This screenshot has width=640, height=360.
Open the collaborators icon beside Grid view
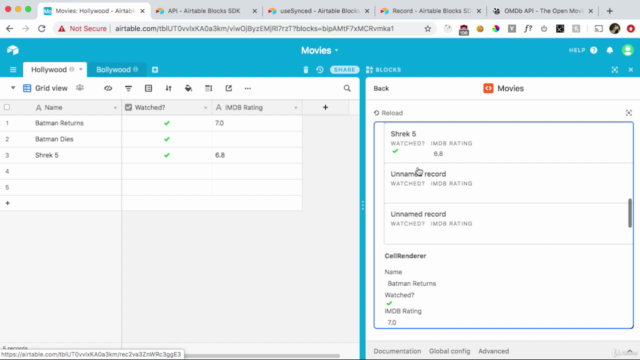80,88
